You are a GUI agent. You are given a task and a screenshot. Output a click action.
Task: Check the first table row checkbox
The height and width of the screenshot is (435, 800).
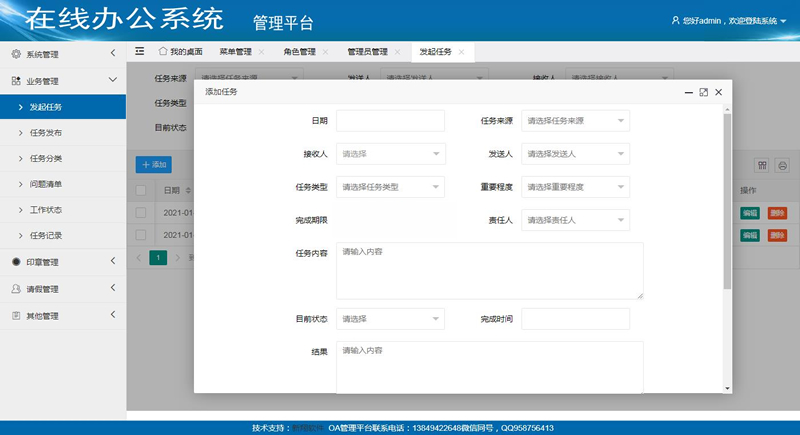pyautogui.click(x=141, y=212)
